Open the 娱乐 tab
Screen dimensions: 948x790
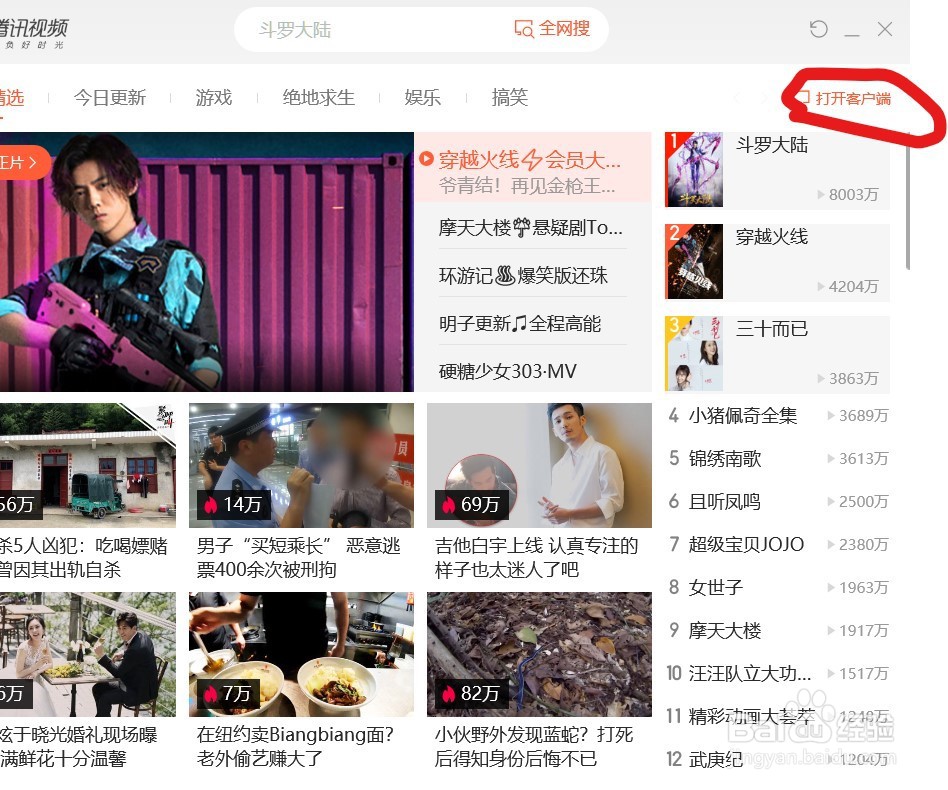pos(422,97)
